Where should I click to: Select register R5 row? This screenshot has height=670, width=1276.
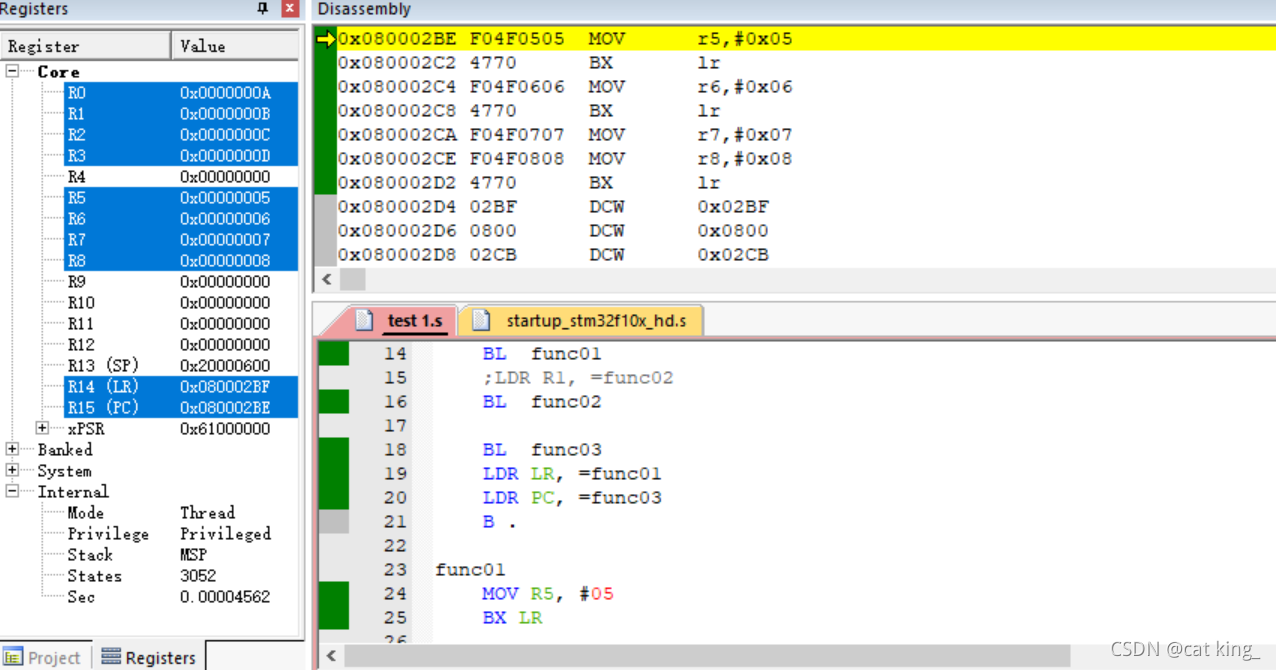(181, 198)
